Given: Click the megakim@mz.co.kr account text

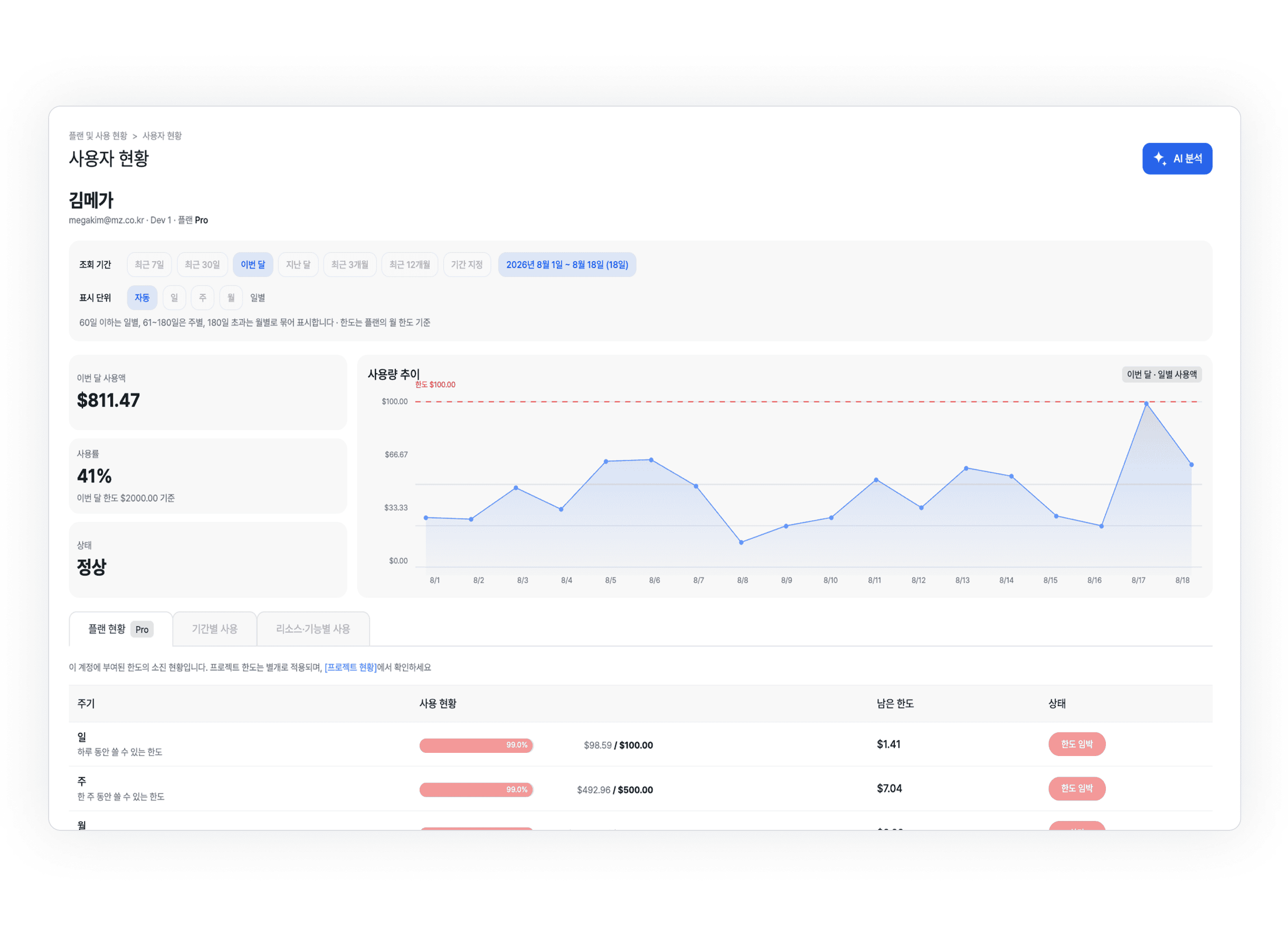Looking at the screenshot, I should (x=107, y=220).
